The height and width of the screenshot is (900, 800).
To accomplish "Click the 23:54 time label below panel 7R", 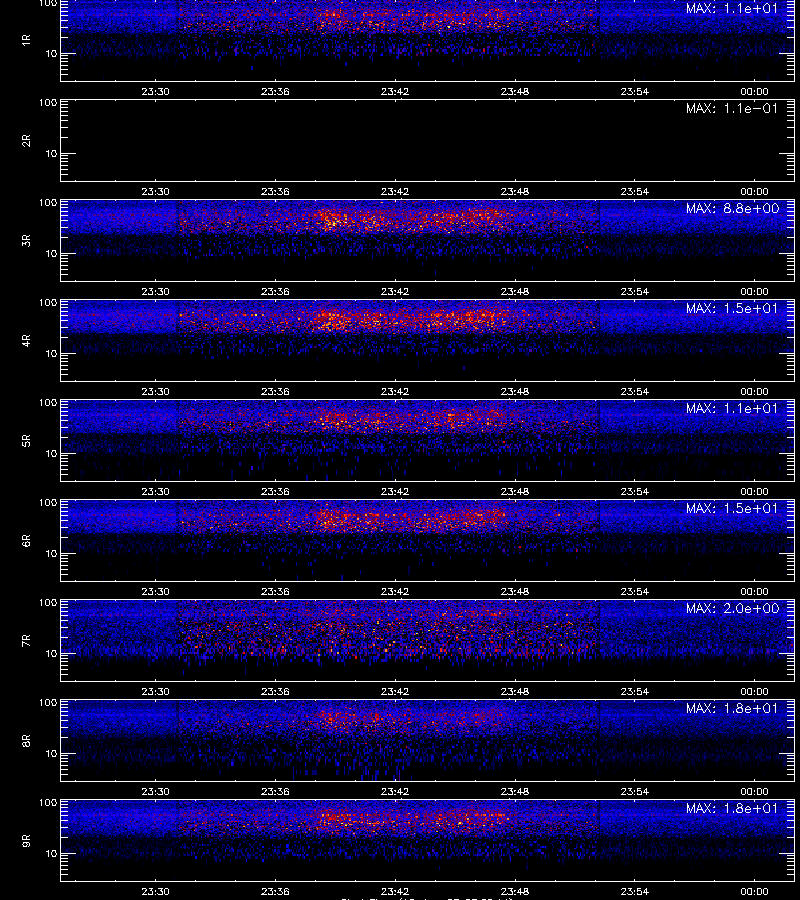I will tap(635, 692).
